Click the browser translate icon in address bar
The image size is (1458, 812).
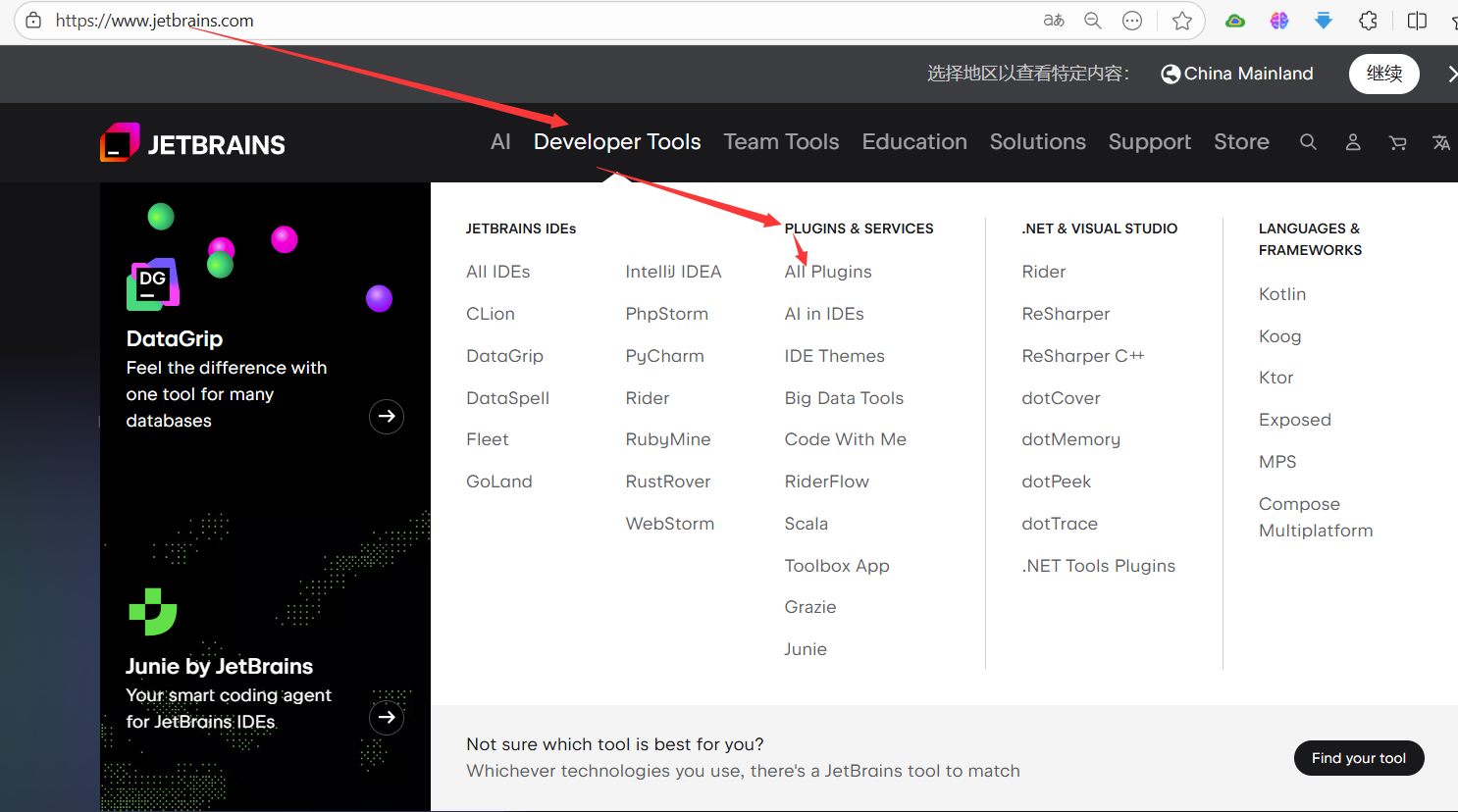click(x=1054, y=21)
